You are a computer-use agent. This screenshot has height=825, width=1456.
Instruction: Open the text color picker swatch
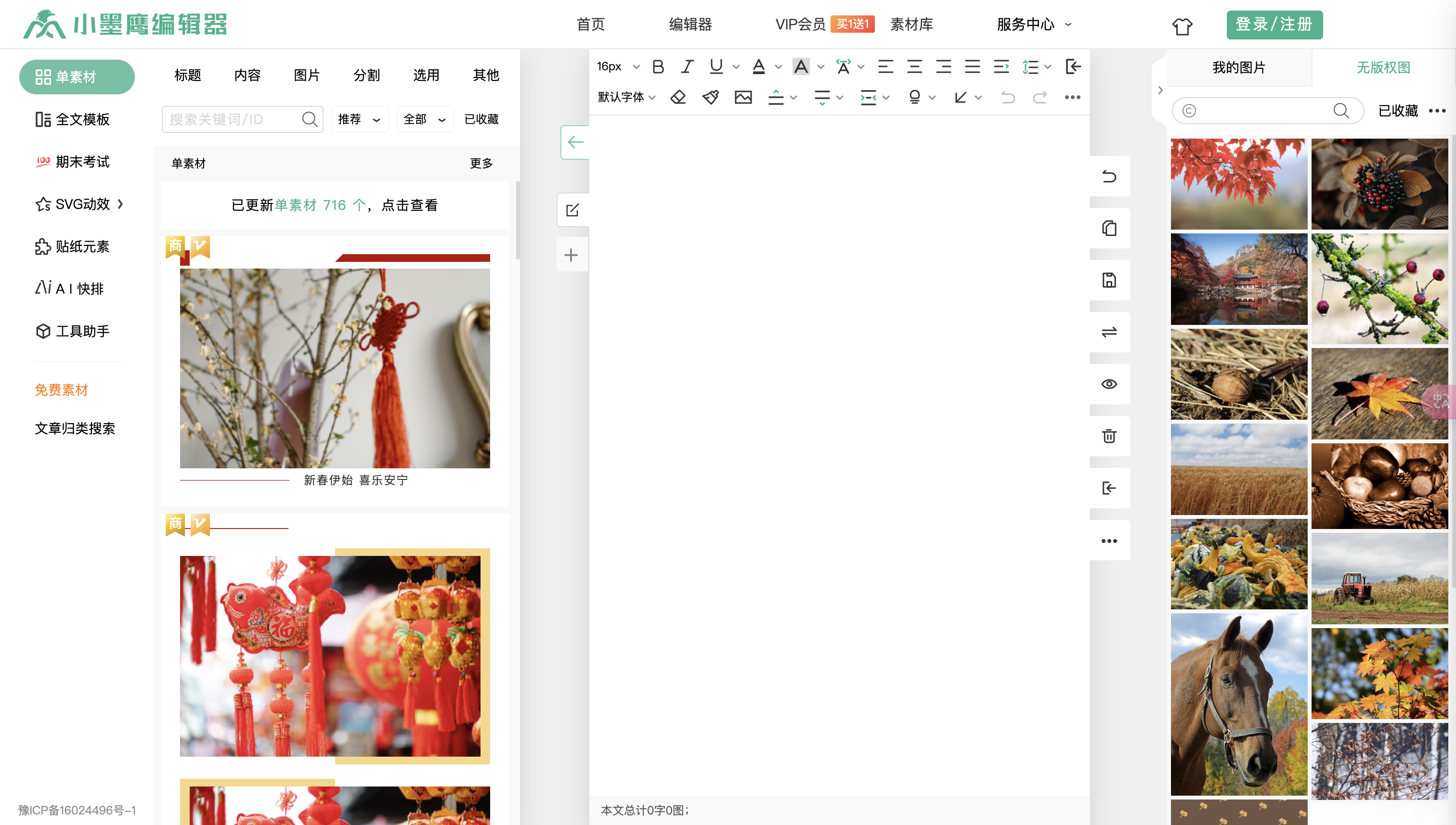coord(759,66)
